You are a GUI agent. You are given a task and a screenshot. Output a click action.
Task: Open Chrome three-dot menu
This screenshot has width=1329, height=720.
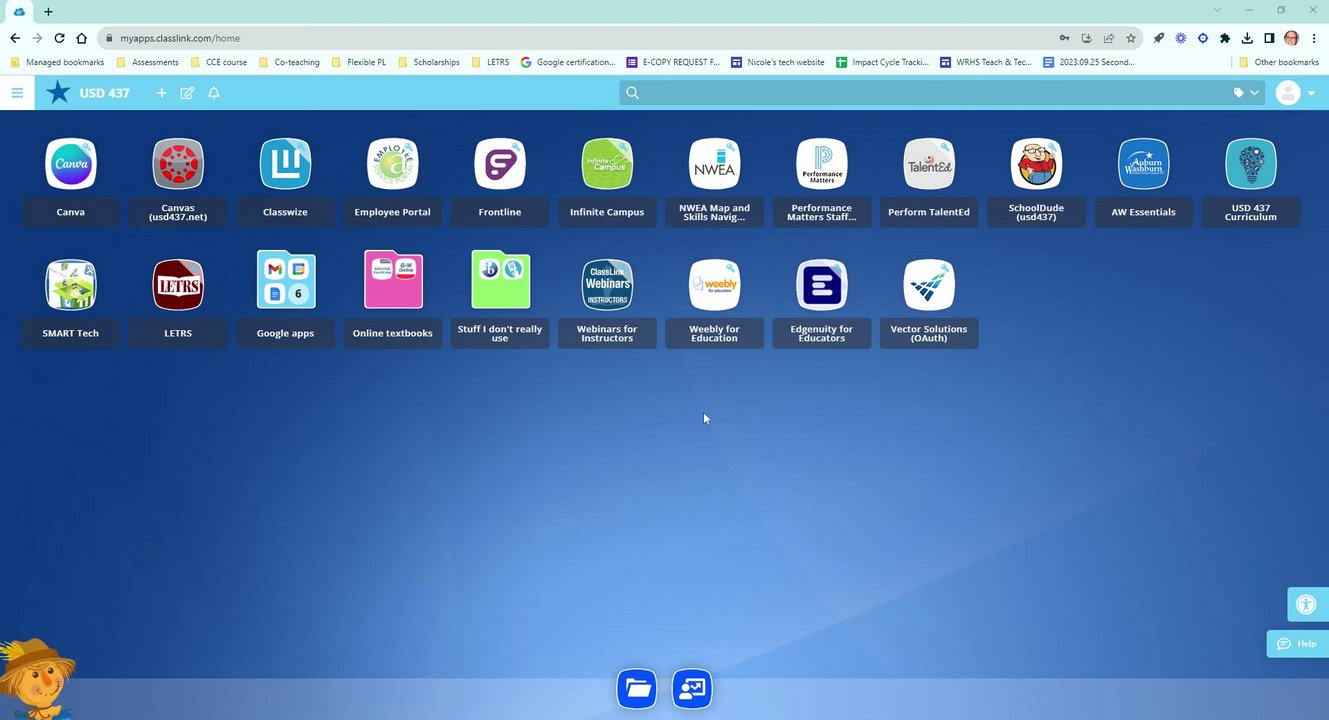1313,38
